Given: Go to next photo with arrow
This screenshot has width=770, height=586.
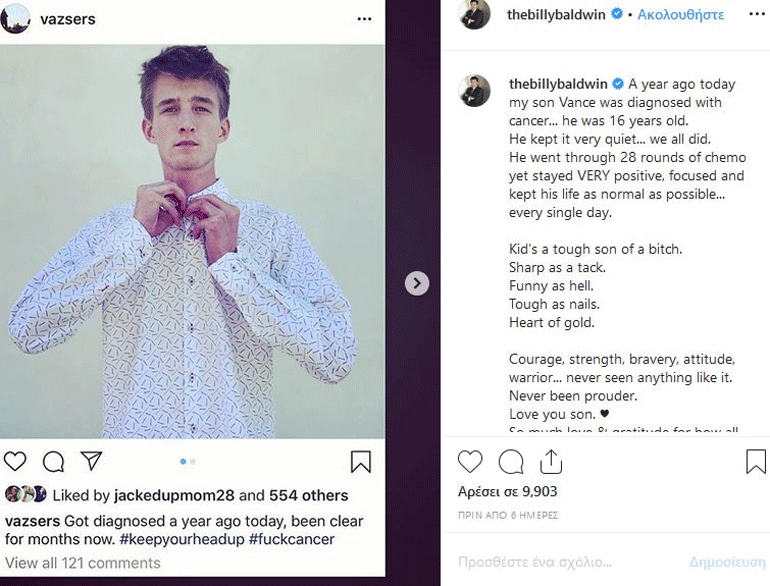Looking at the screenshot, I should tap(417, 283).
